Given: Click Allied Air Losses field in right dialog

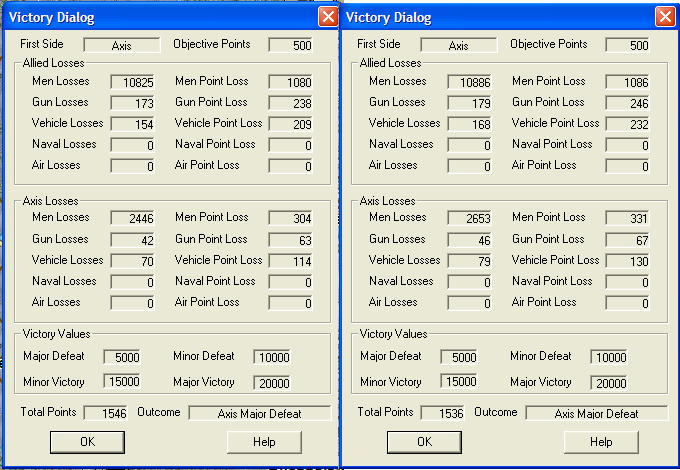Looking at the screenshot, I should 469,166.
